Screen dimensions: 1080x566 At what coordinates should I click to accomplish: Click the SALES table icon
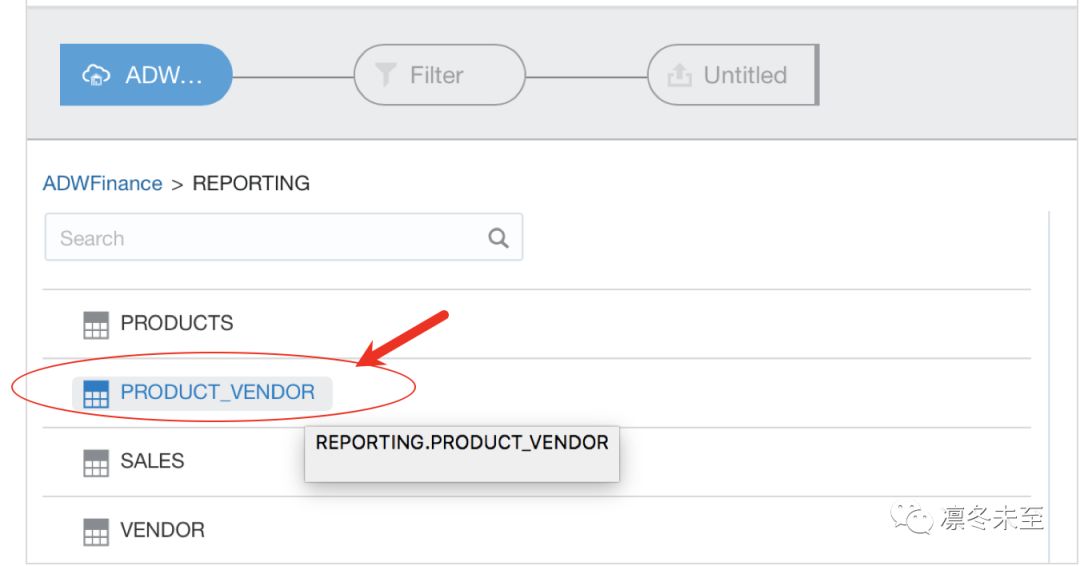coord(96,463)
